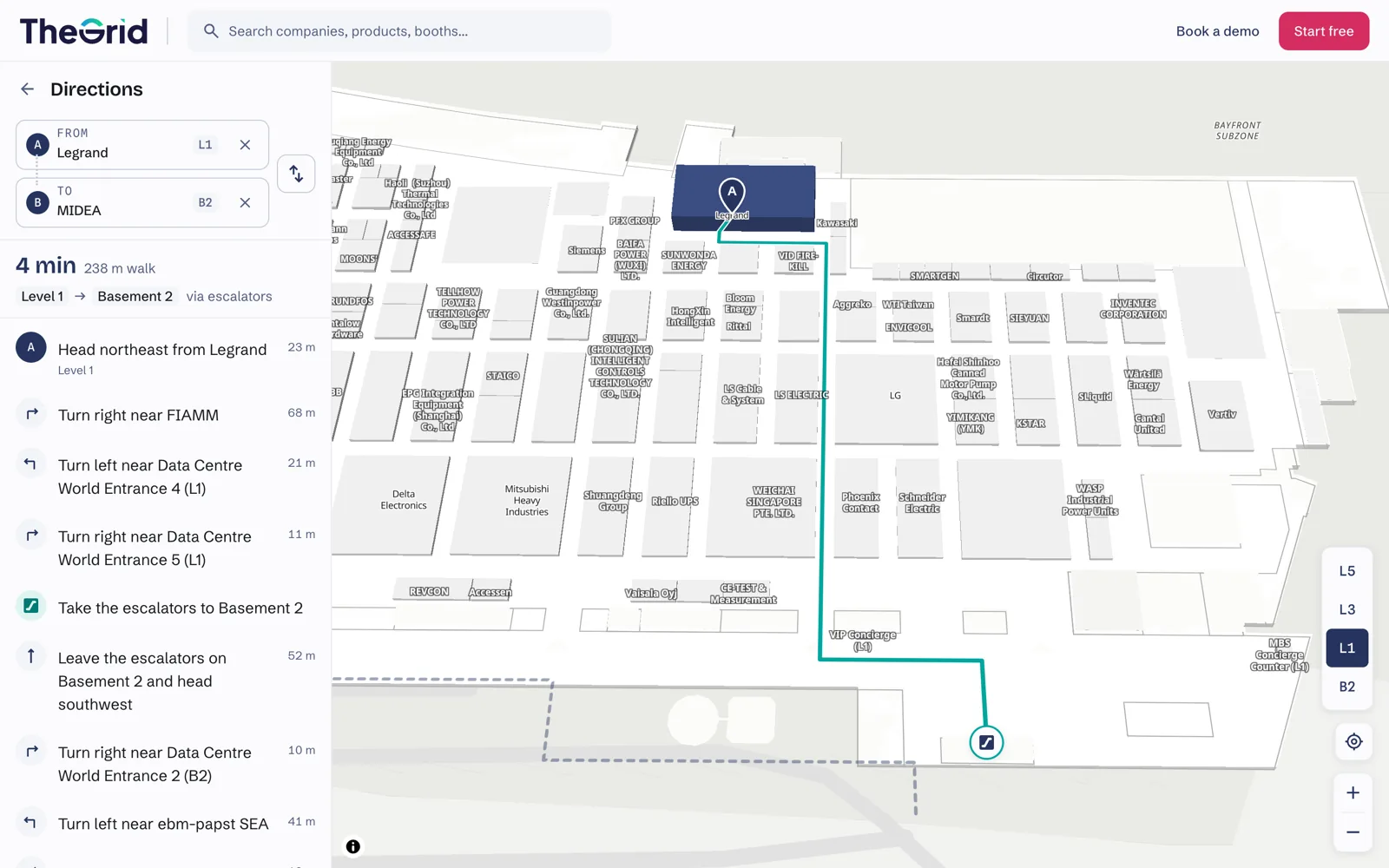The height and width of the screenshot is (868, 1389).
Task: Click turn-right arrow icon near FIAMM step
Action: click(x=31, y=414)
